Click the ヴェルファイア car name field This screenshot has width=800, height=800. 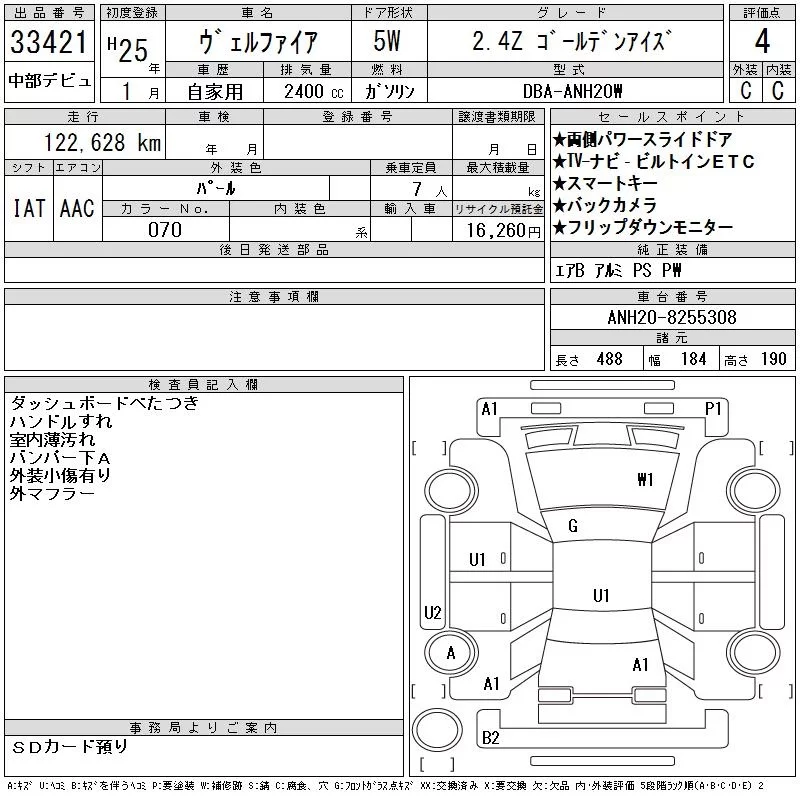(x=258, y=43)
